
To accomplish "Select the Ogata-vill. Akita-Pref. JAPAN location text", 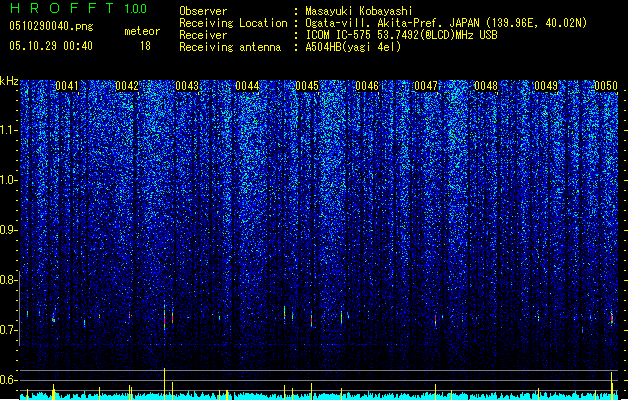I will (446, 23).
